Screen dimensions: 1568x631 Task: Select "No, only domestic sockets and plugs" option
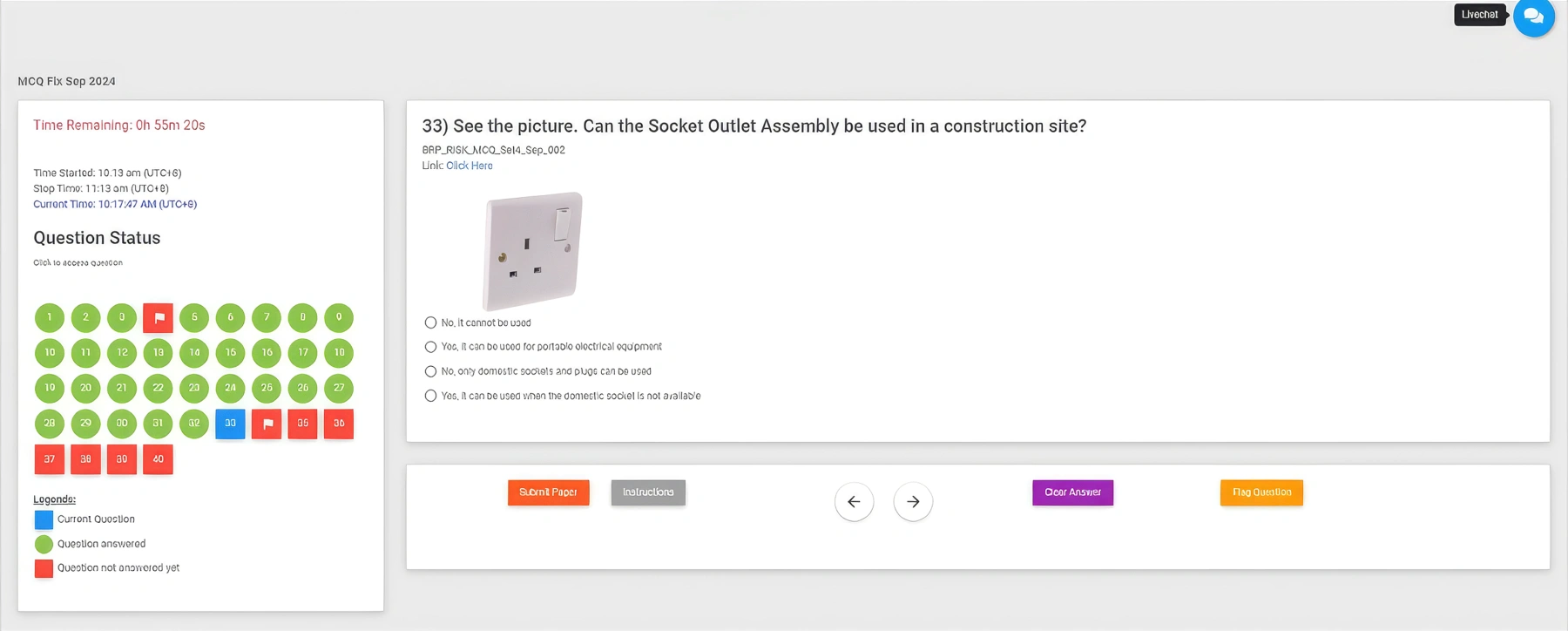coord(430,371)
